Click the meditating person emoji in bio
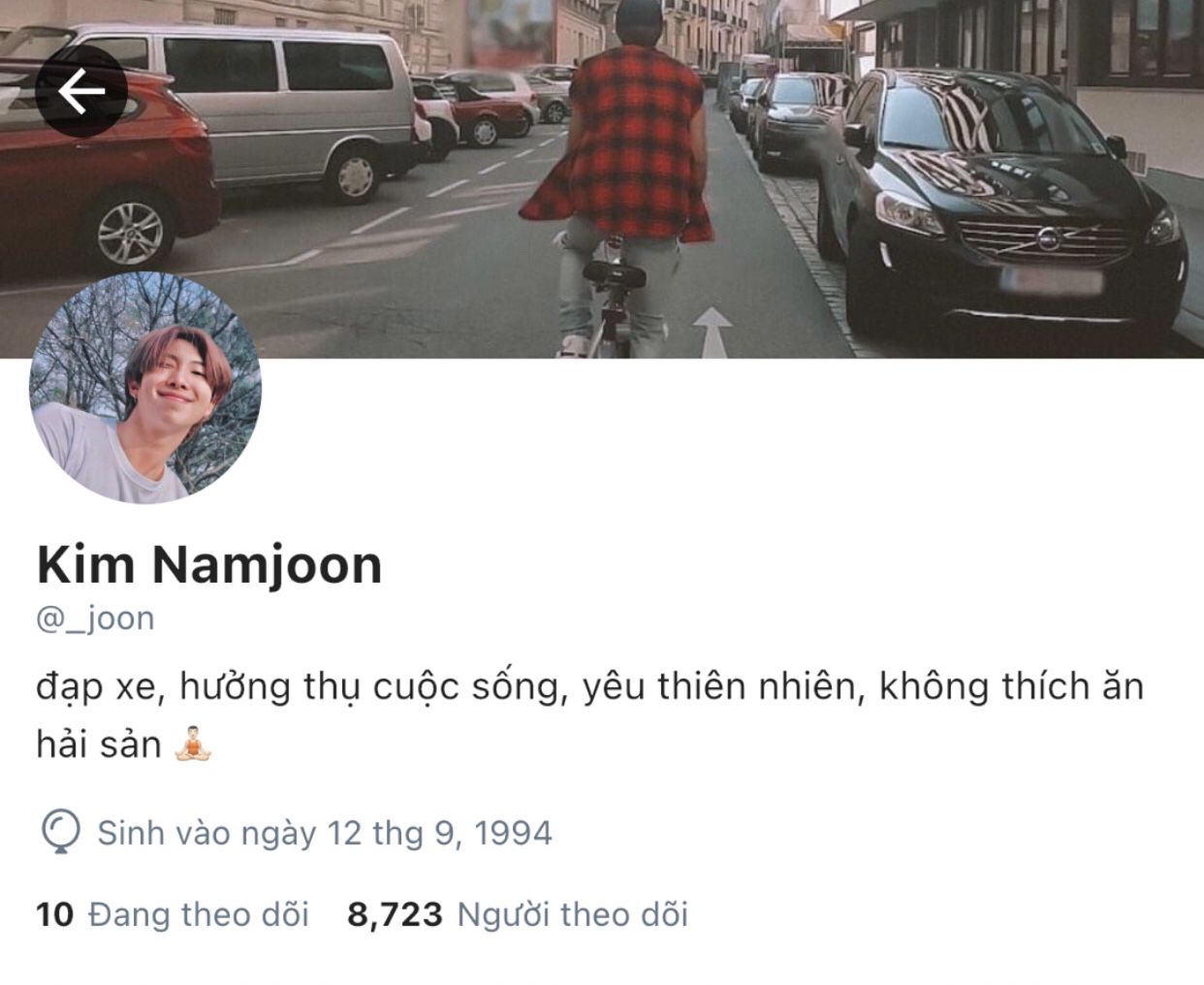The height and width of the screenshot is (985, 1204). [x=193, y=745]
